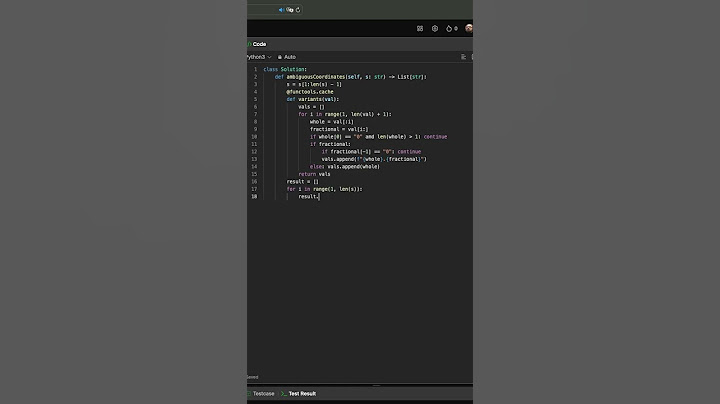
Task: Click the 'for i in range(1, len(s)):' line
Action: click(324, 189)
